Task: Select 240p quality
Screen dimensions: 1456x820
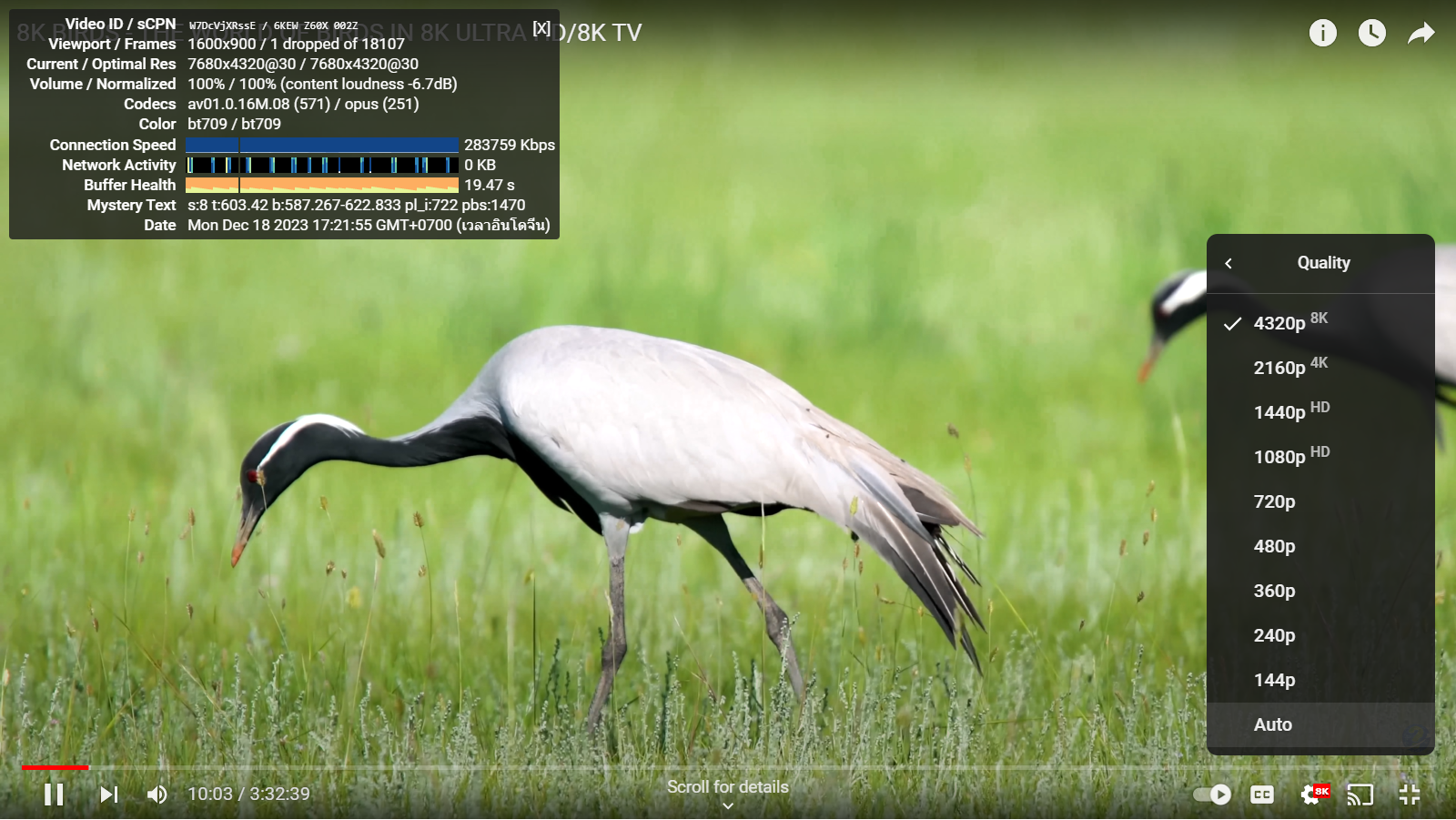Action: tap(1320, 635)
